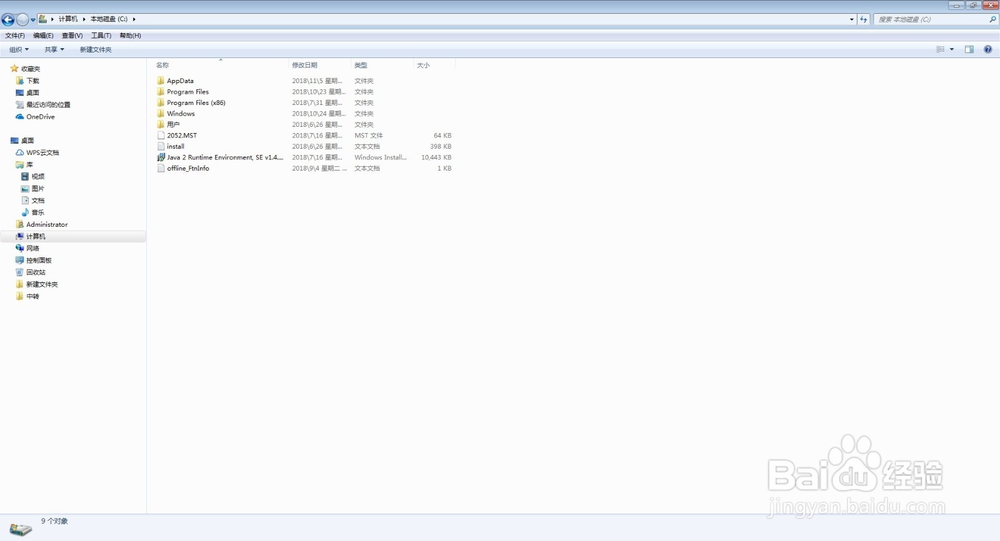Open the 网络 network icon
This screenshot has width=1000, height=541.
20,248
